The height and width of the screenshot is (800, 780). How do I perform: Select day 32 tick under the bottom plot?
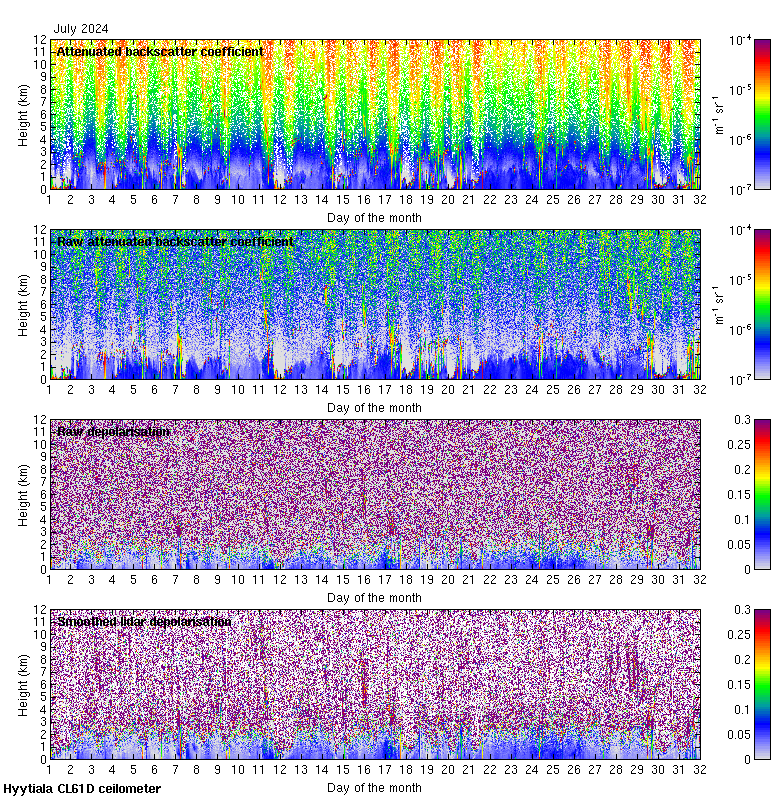(x=700, y=770)
